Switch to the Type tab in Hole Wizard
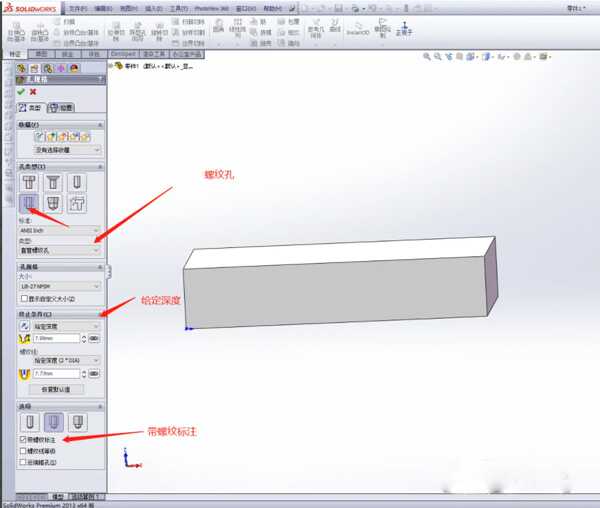Image resolution: width=600 pixels, height=508 pixels. pyautogui.click(x=31, y=108)
